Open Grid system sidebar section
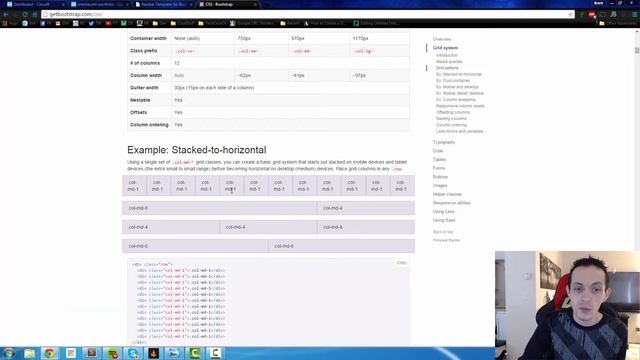The height and width of the screenshot is (360, 640). coord(445,48)
